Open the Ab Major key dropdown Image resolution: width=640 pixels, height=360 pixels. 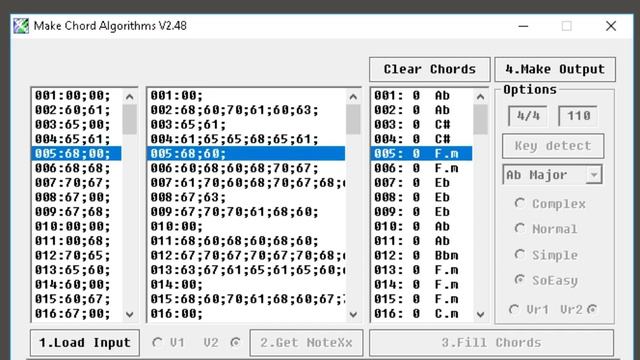[594, 175]
